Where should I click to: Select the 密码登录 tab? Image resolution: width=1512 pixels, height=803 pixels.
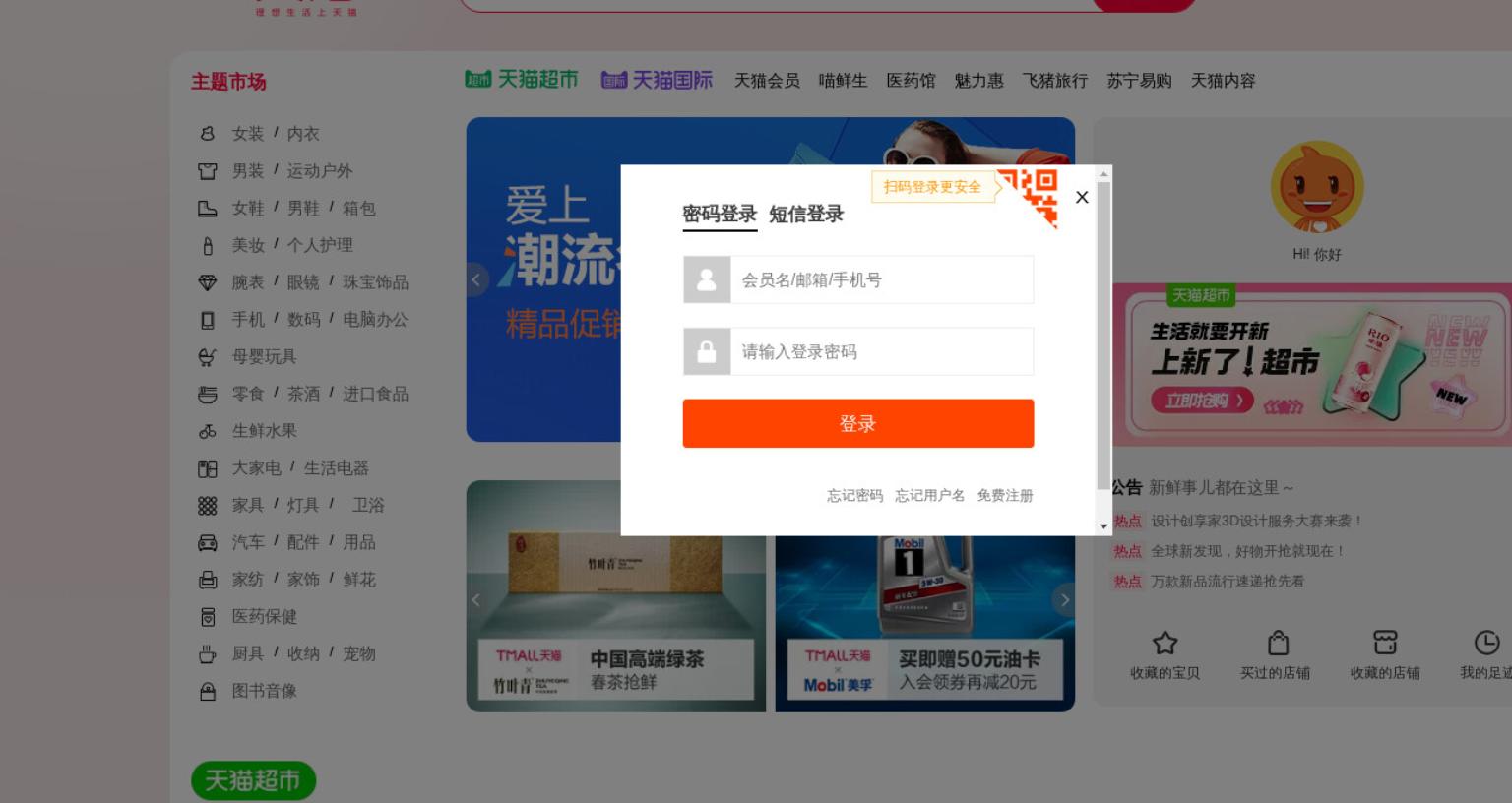(x=720, y=214)
